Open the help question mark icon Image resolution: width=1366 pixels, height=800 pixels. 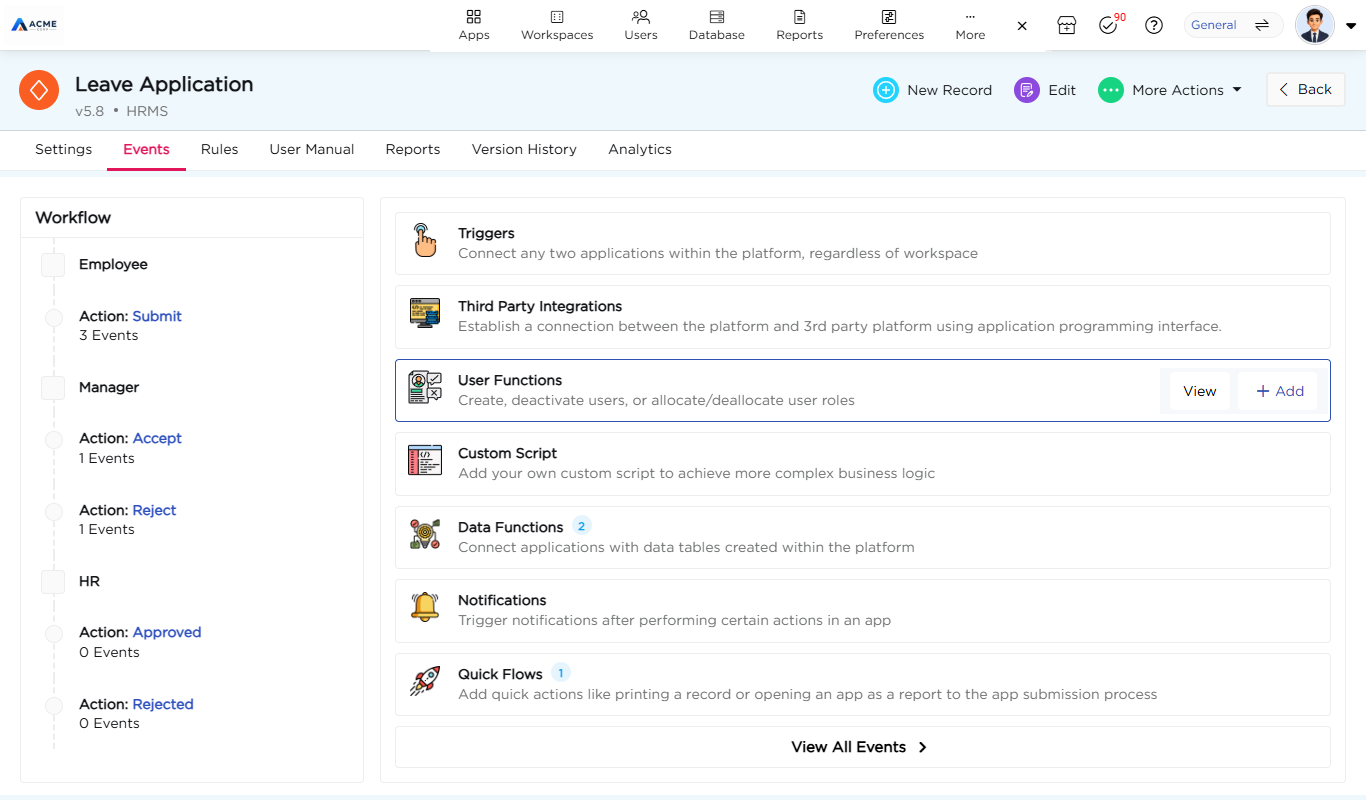[1154, 25]
